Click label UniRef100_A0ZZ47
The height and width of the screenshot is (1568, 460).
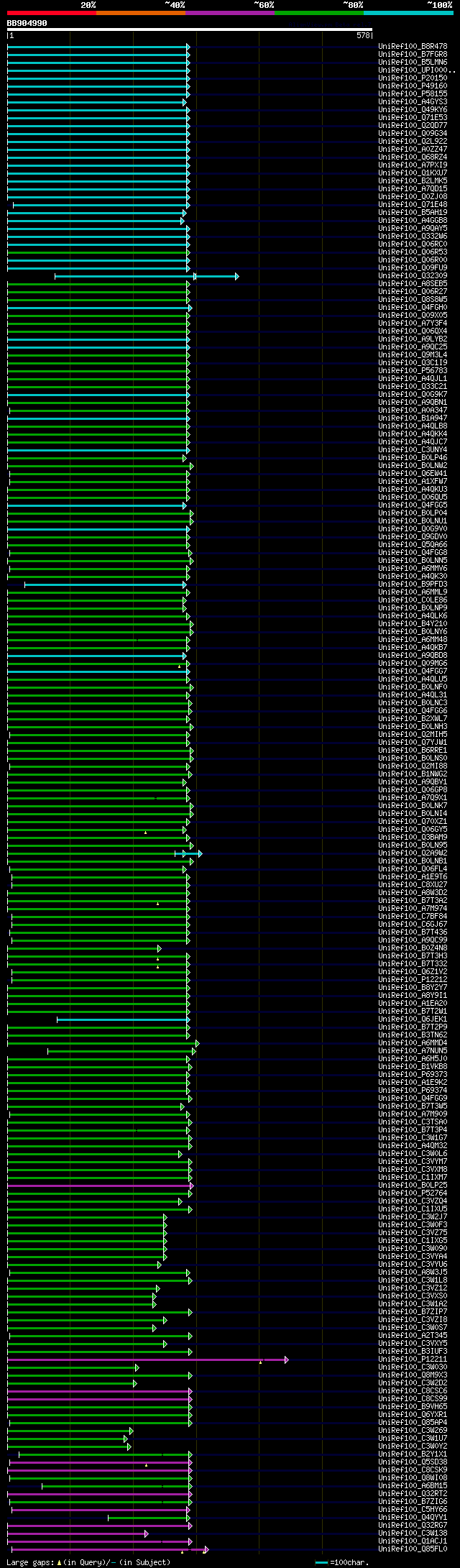coord(413,149)
